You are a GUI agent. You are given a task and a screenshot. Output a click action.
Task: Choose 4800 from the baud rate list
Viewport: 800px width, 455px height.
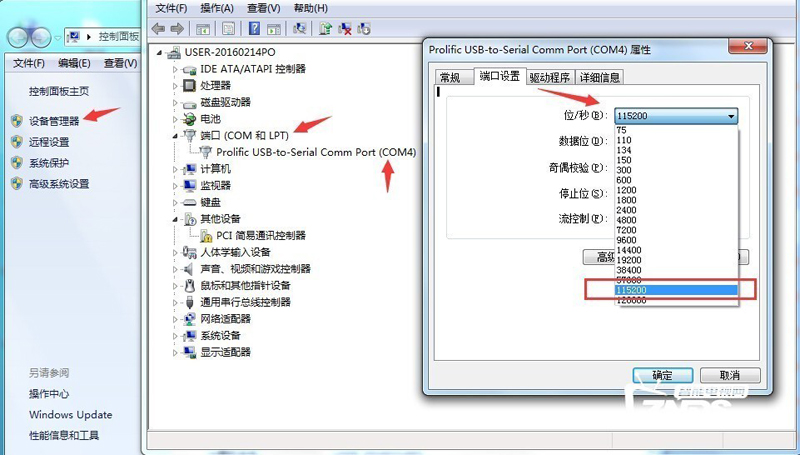[677, 220]
